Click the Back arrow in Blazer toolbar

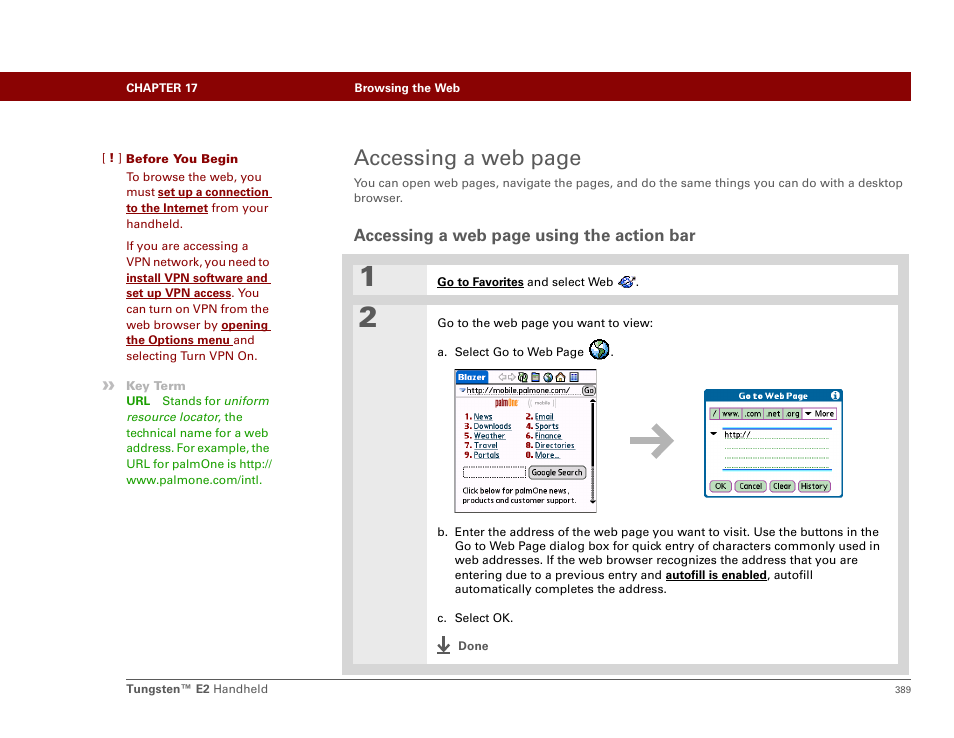click(503, 377)
